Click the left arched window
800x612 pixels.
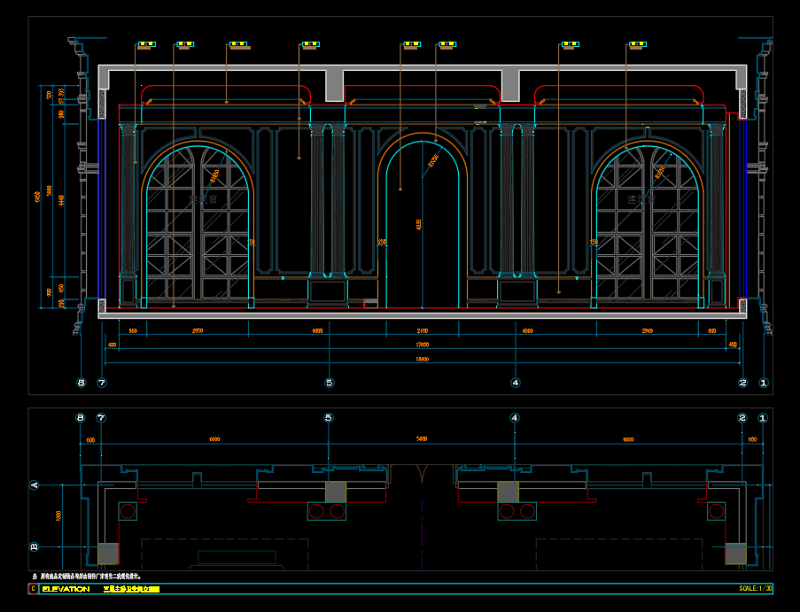199,230
